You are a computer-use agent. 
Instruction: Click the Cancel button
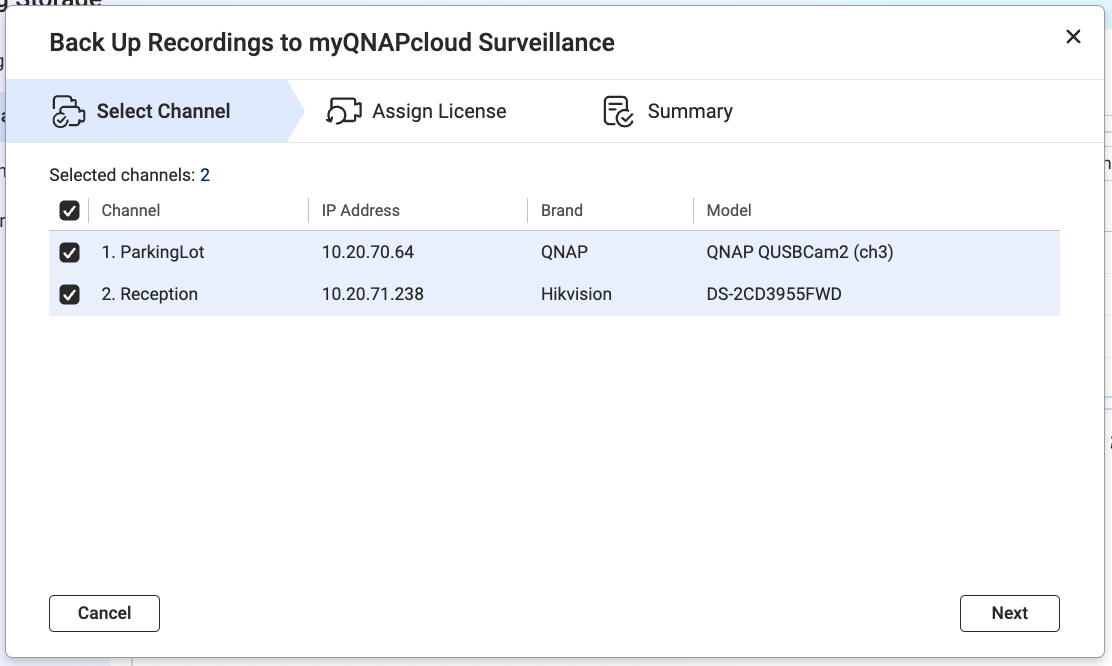point(104,614)
